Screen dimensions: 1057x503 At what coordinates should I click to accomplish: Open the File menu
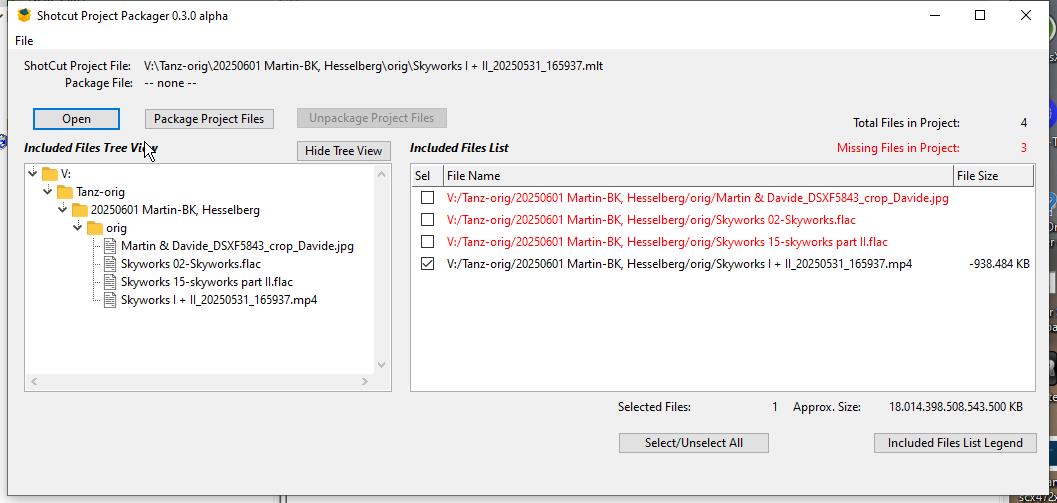click(x=24, y=41)
